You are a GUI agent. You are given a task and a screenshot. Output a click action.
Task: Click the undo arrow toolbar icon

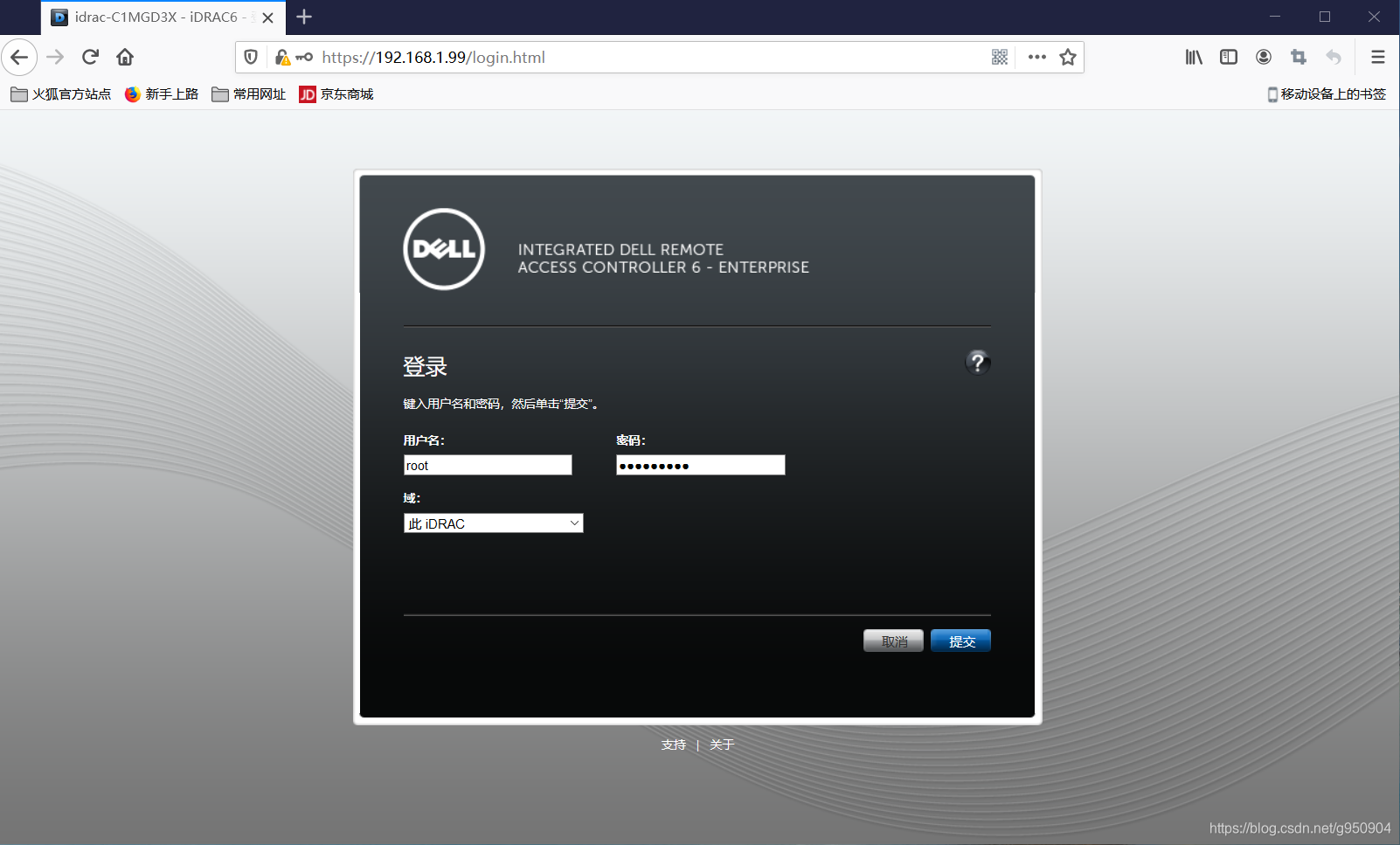click(x=1334, y=58)
